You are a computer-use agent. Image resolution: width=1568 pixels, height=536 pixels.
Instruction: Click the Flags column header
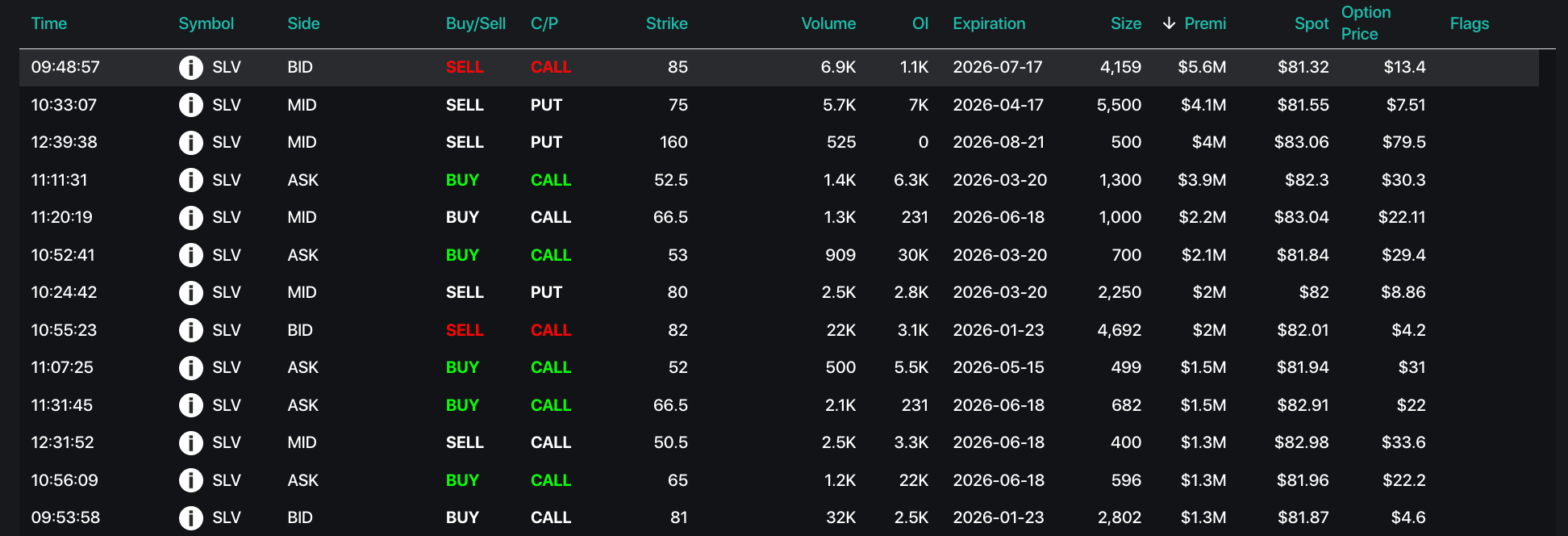coord(1469,24)
